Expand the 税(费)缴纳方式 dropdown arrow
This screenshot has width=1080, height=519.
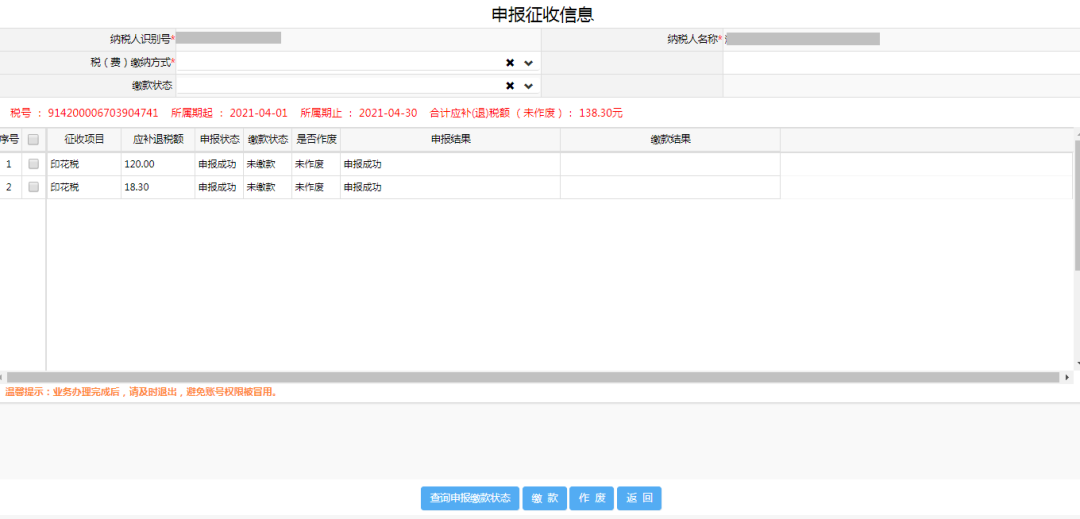(x=528, y=63)
